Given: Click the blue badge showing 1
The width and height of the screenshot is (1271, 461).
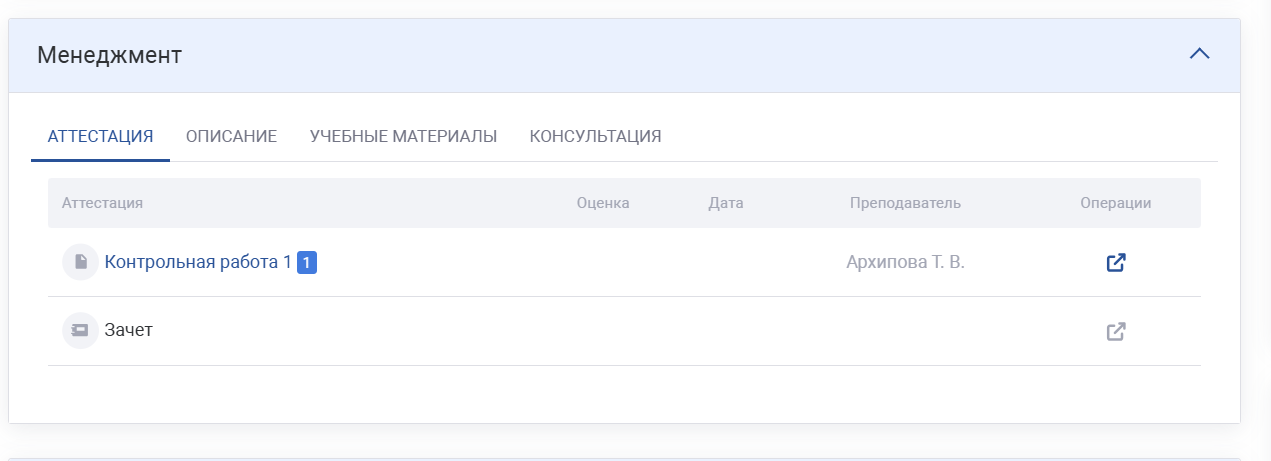Looking at the screenshot, I should 307,263.
